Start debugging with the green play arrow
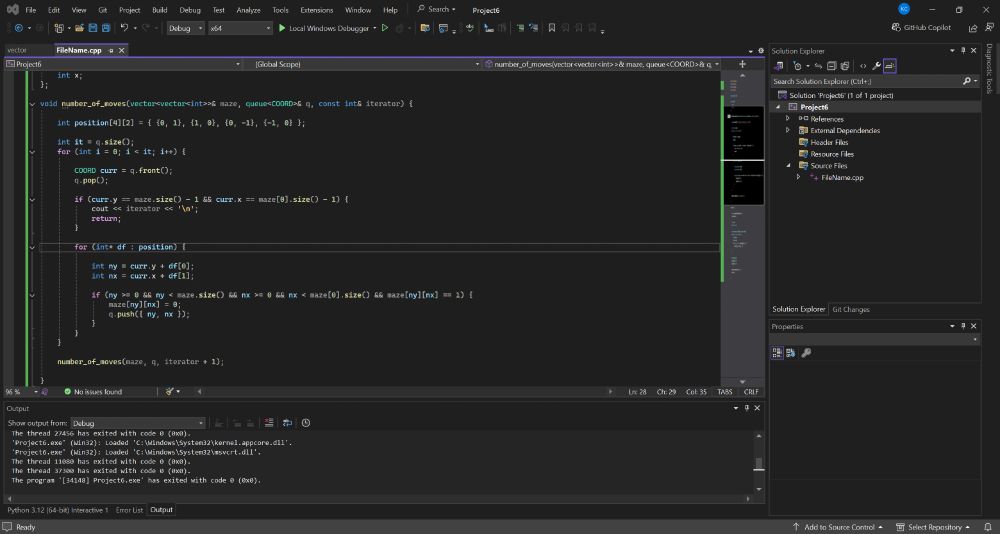The image size is (1000, 534). 282,28
